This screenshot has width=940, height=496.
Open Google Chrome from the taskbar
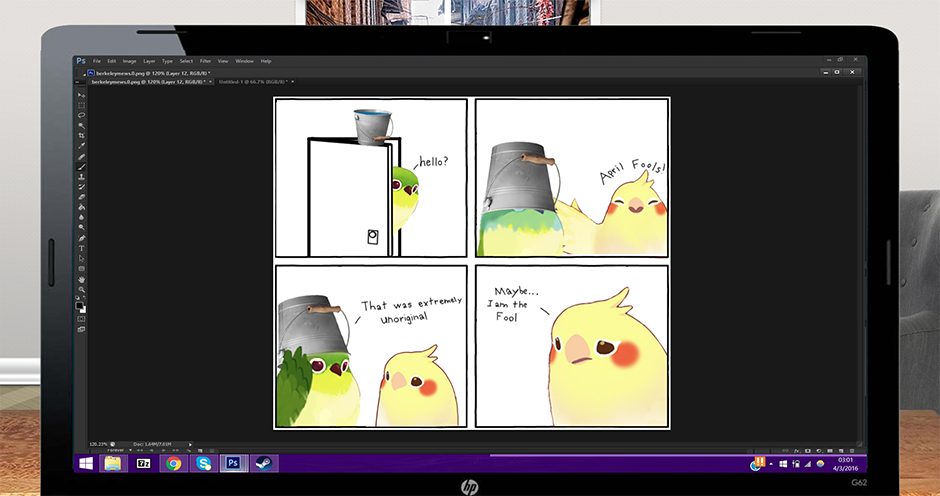[x=174, y=463]
